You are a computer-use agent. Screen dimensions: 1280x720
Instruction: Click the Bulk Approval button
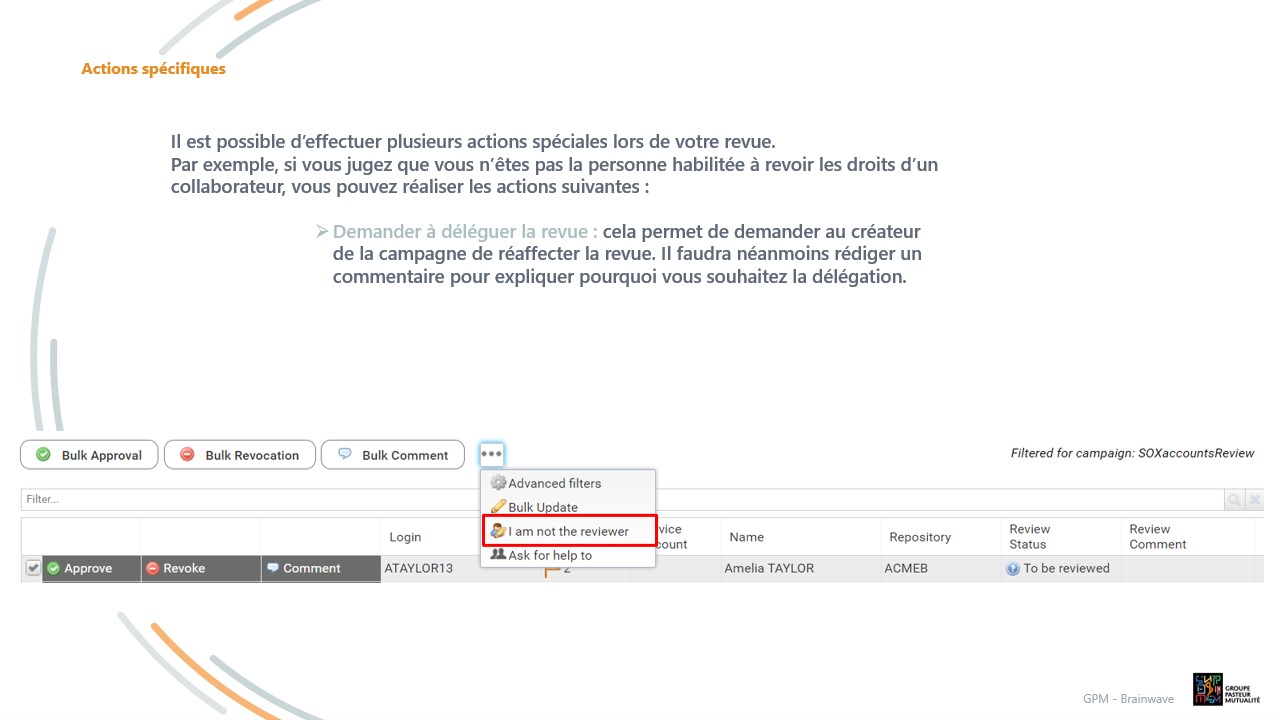[x=89, y=455]
